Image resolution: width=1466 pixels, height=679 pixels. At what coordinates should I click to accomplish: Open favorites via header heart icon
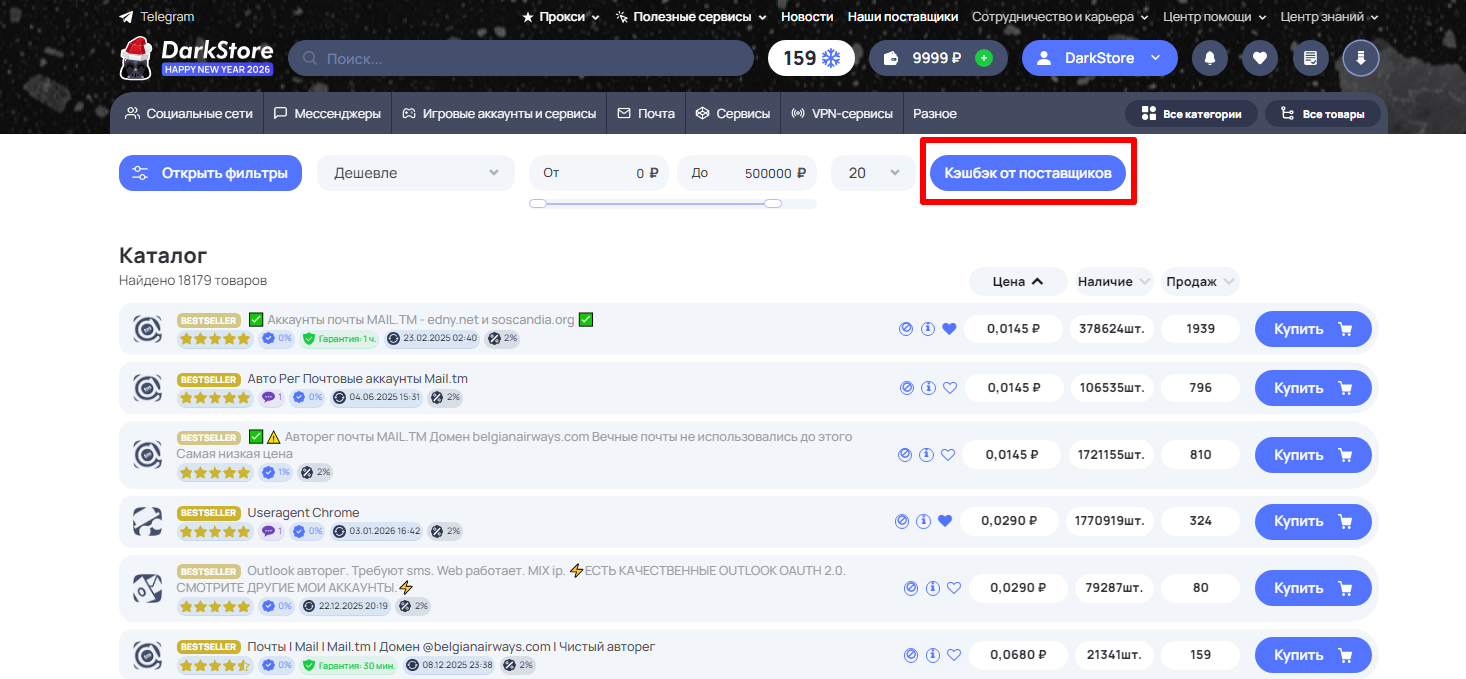point(1259,58)
